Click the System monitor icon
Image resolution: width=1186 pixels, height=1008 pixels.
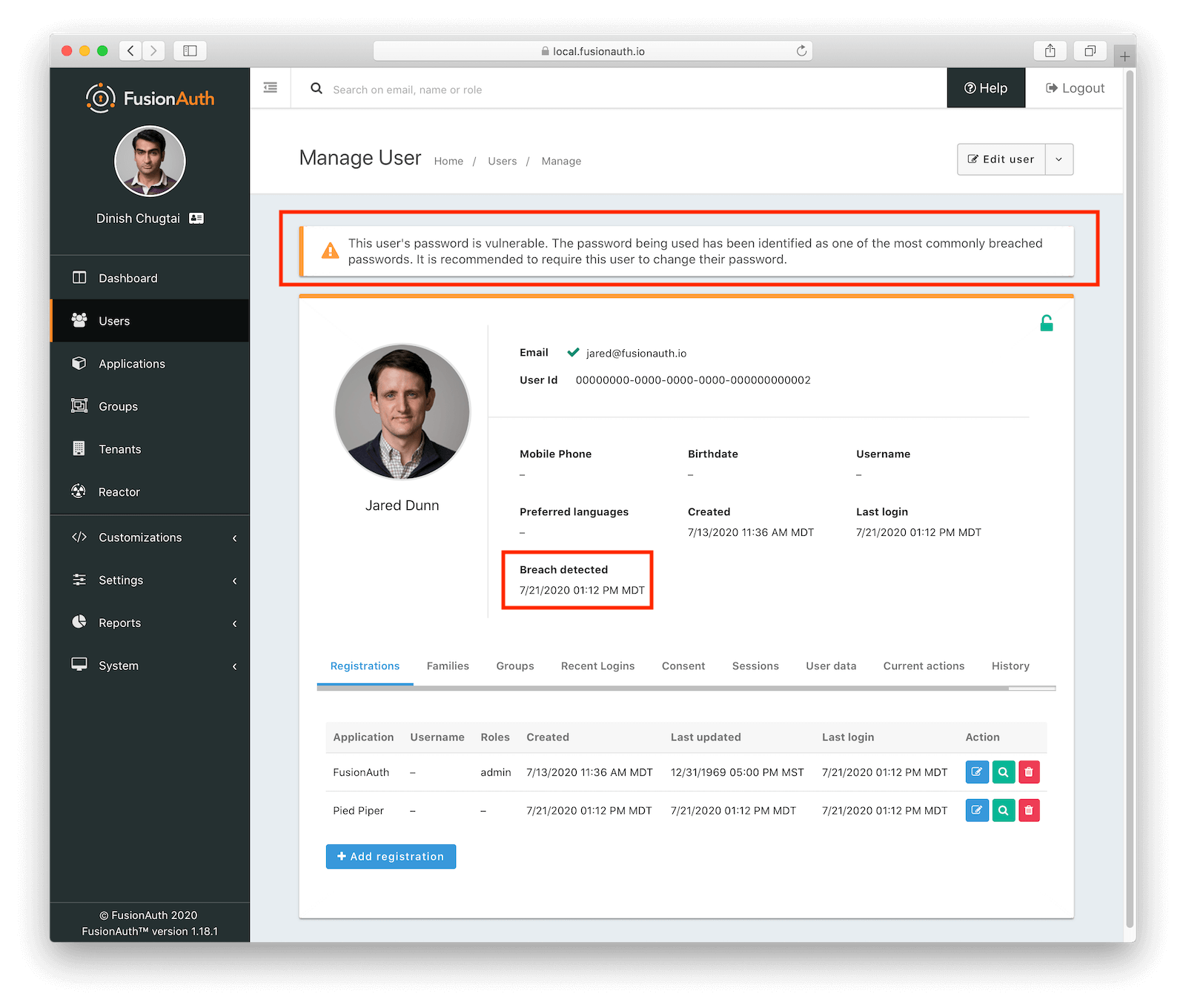(x=79, y=664)
